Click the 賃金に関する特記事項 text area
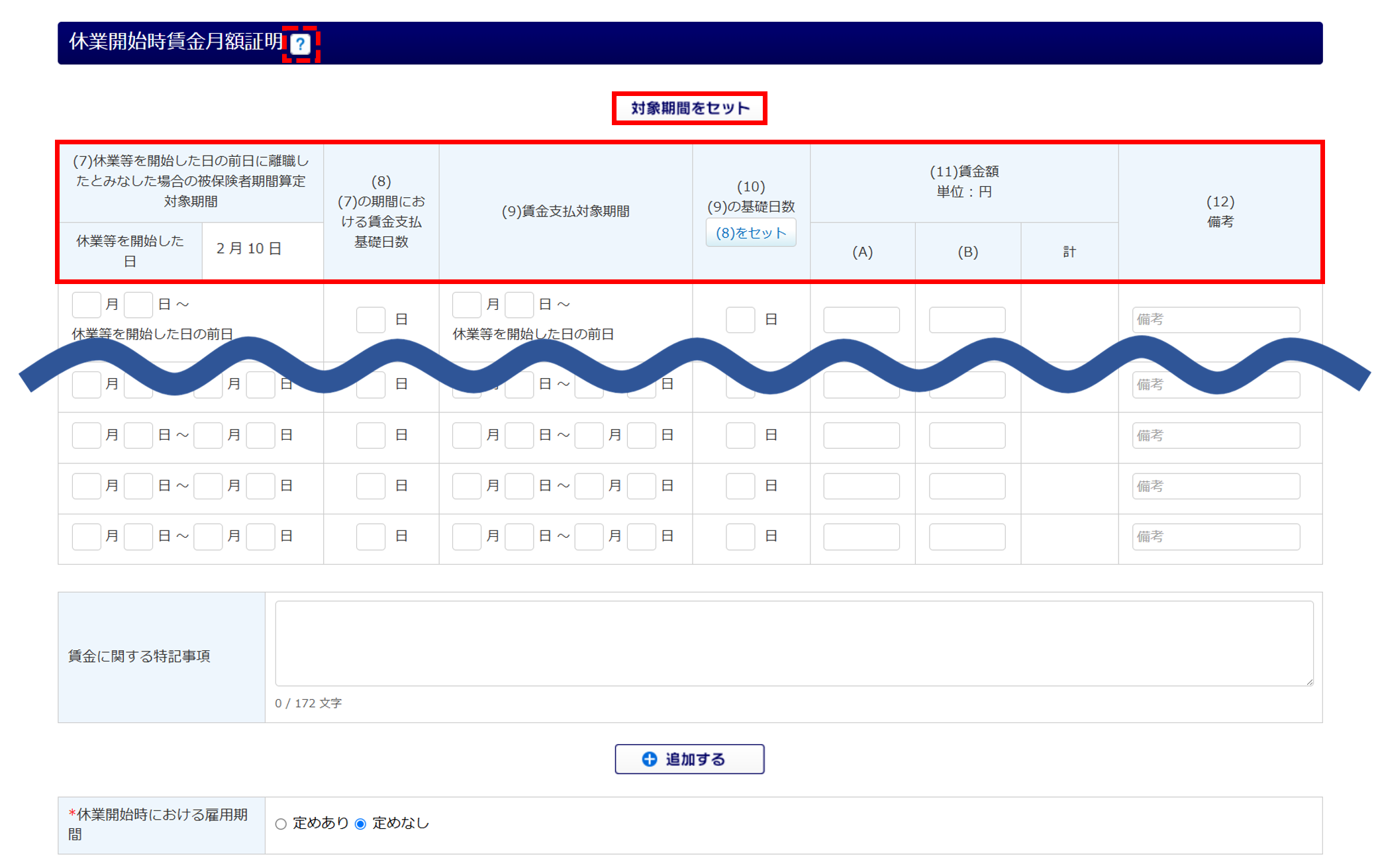Image resolution: width=1380 pixels, height=868 pixels. 794,643
